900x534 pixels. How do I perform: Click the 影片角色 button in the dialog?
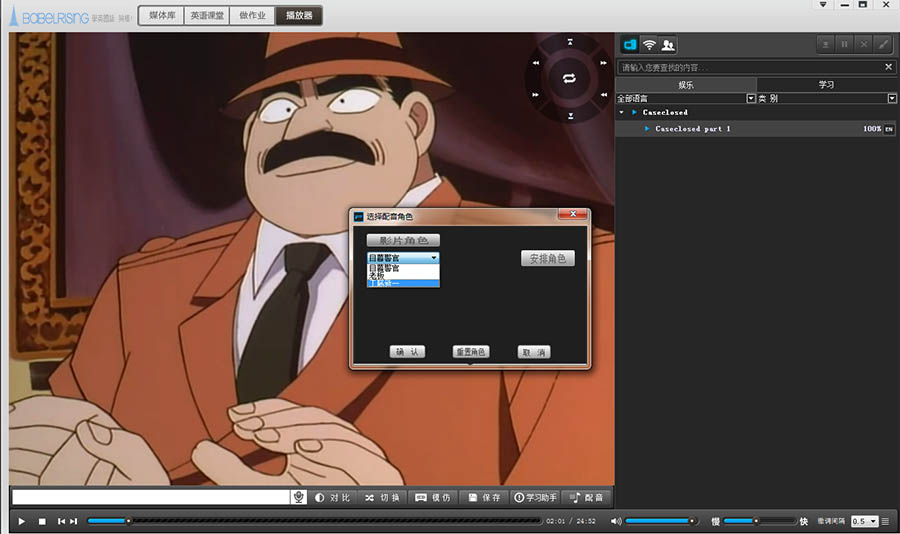[404, 241]
